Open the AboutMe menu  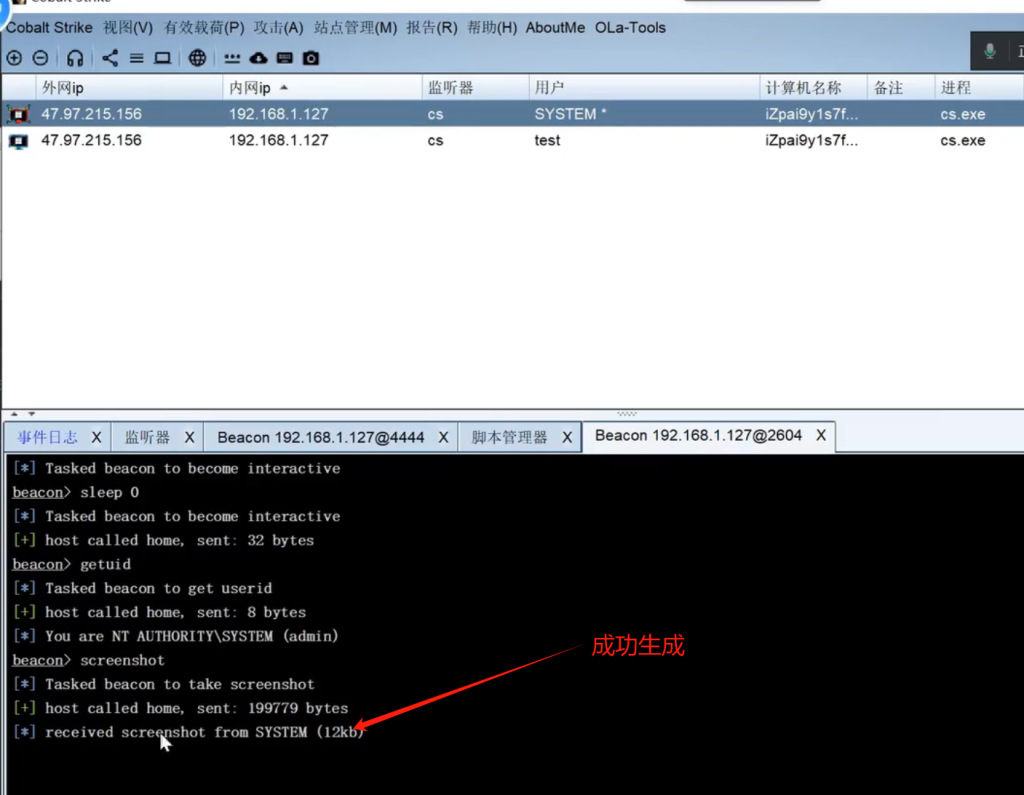click(x=555, y=28)
